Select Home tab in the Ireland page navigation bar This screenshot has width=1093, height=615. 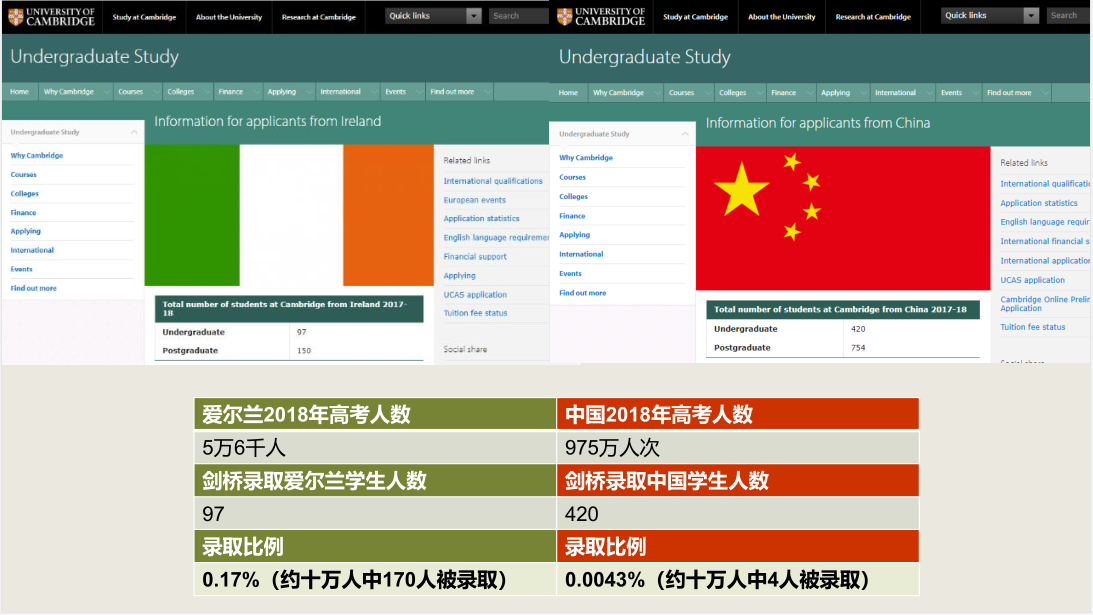point(20,91)
